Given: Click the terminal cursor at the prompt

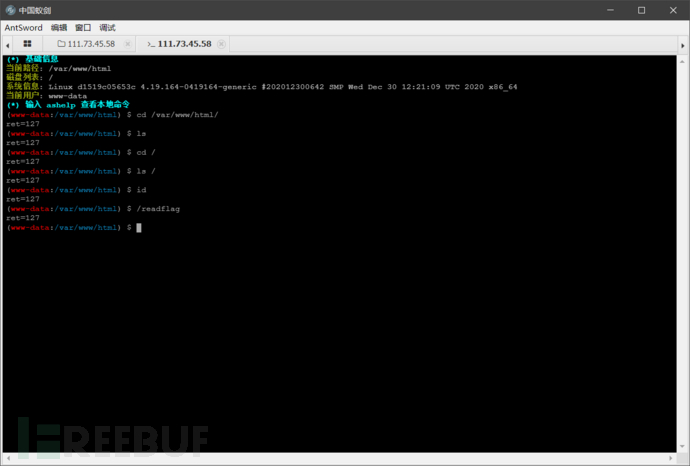Looking at the screenshot, I should click(x=139, y=227).
